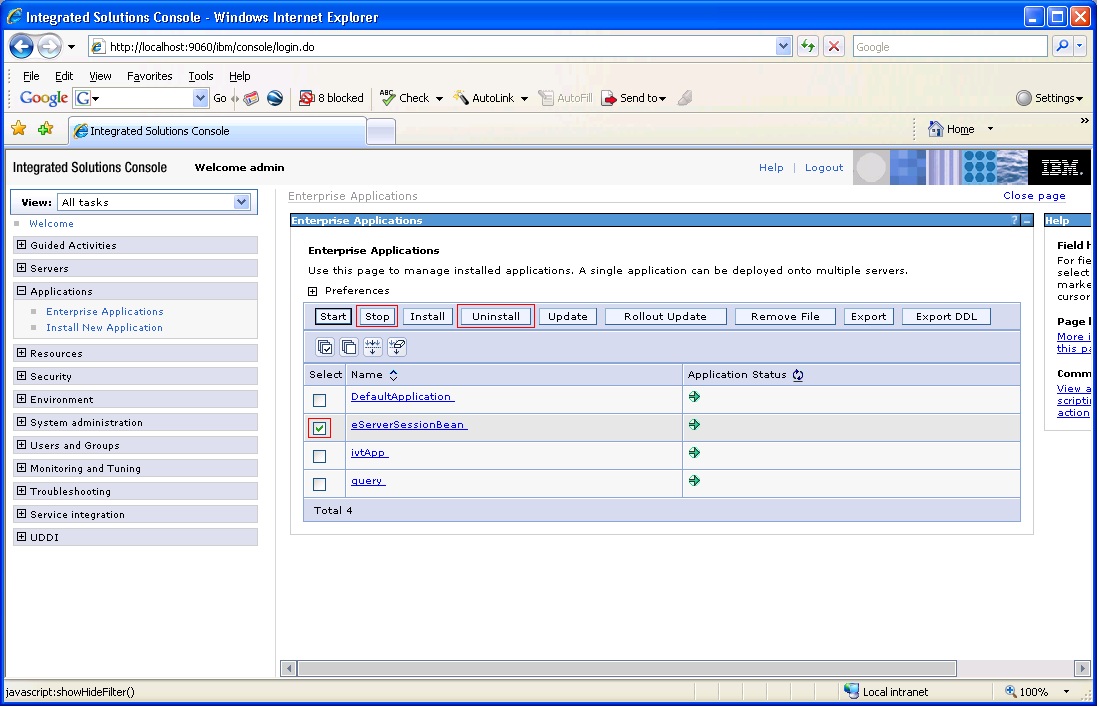The image size is (1099, 708).
Task: Click the Home house icon
Action: (935, 129)
